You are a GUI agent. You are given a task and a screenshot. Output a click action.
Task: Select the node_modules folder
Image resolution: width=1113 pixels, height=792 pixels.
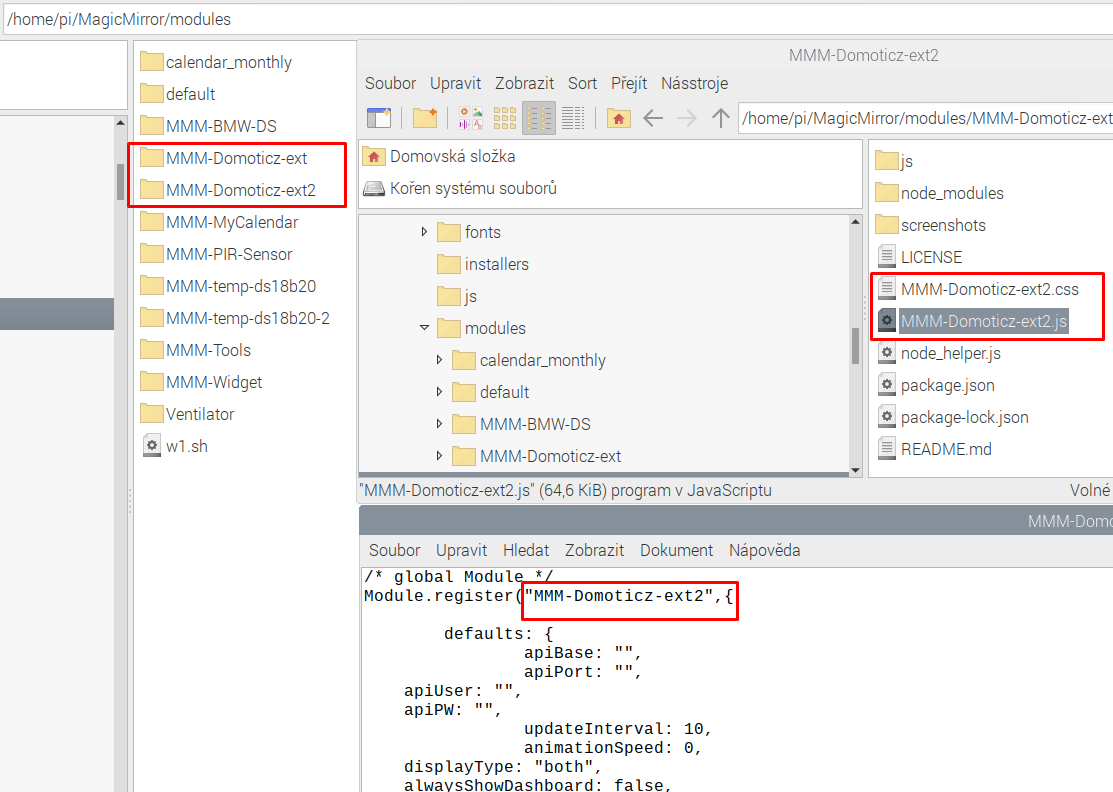pyautogui.click(x=939, y=193)
